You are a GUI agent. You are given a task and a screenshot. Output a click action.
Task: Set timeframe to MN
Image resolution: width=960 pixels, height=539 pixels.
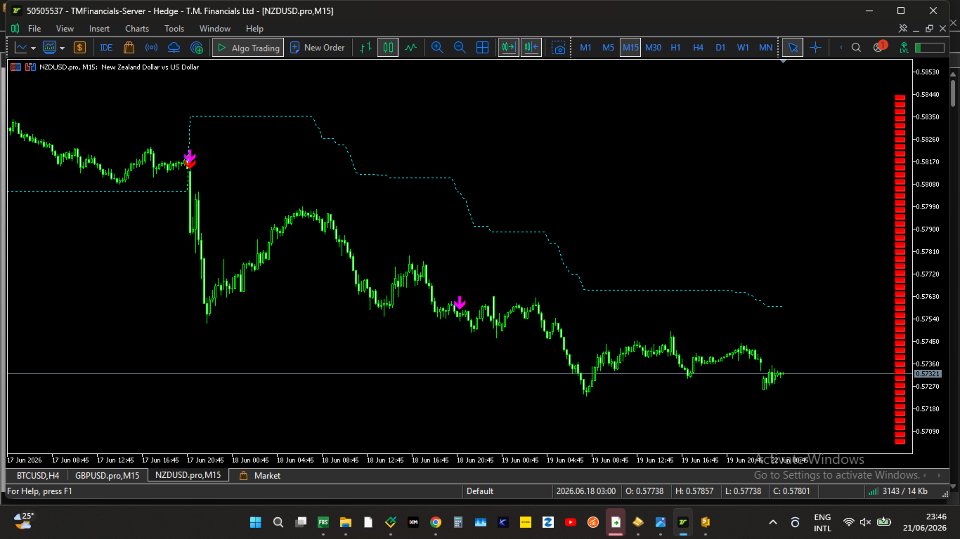pos(765,47)
